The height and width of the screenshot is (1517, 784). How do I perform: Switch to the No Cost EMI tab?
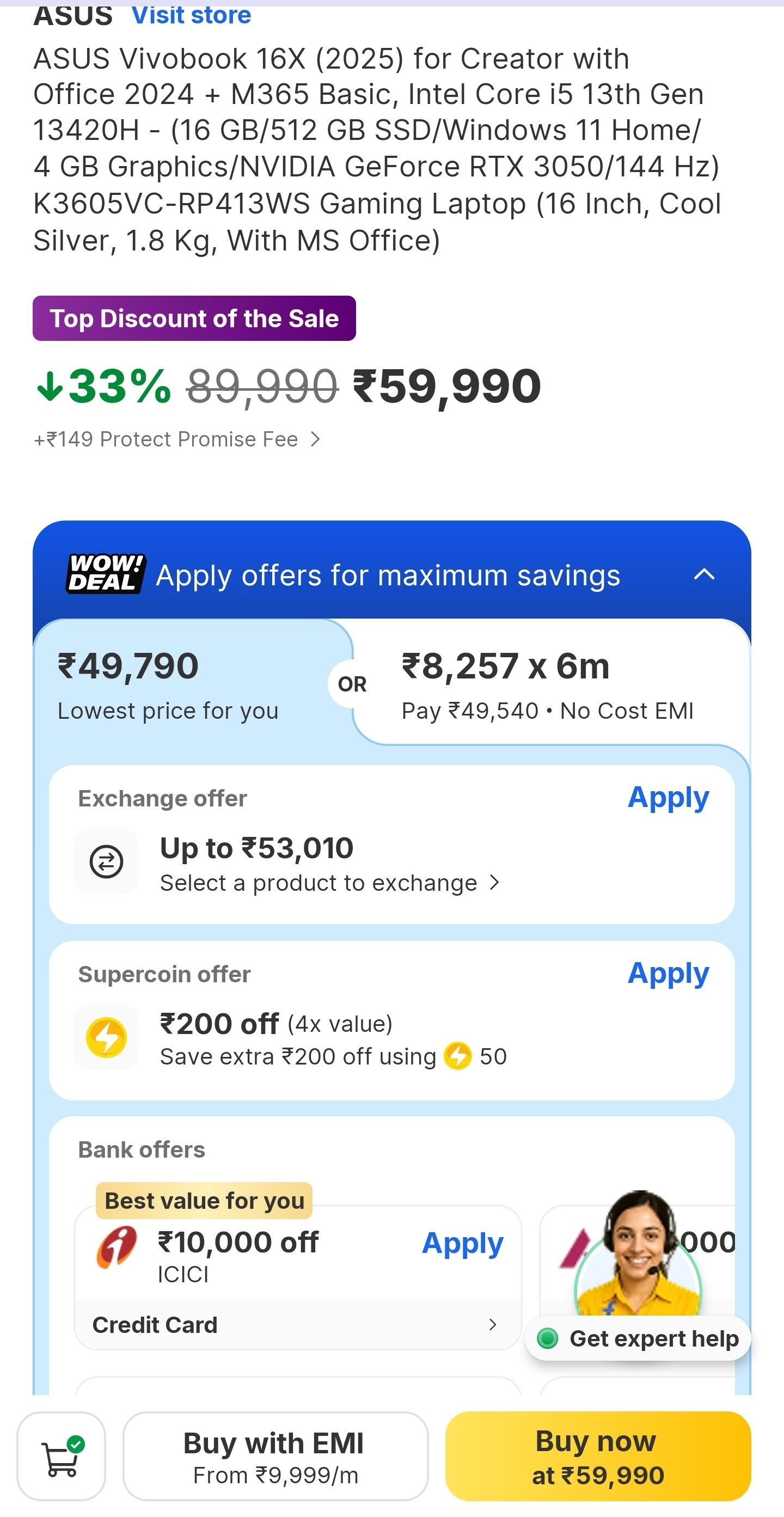pos(548,684)
